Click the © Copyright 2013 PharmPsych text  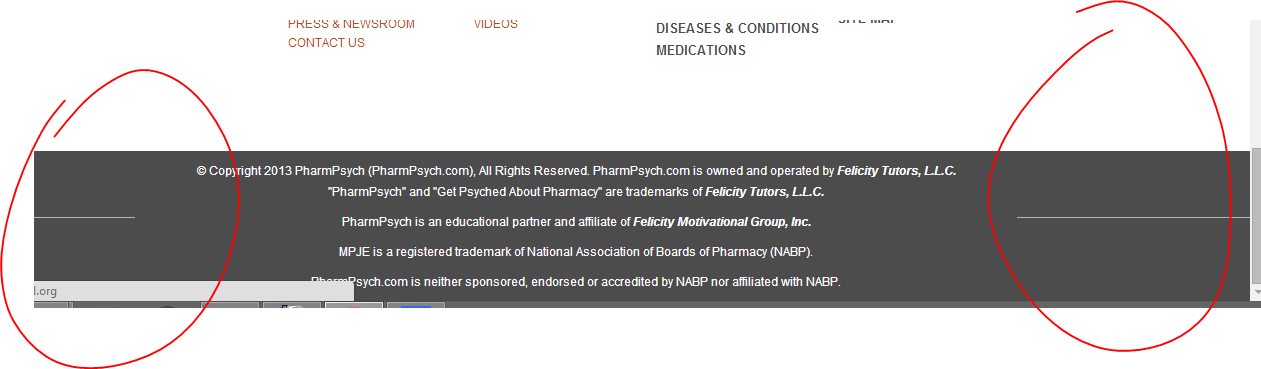pos(280,171)
